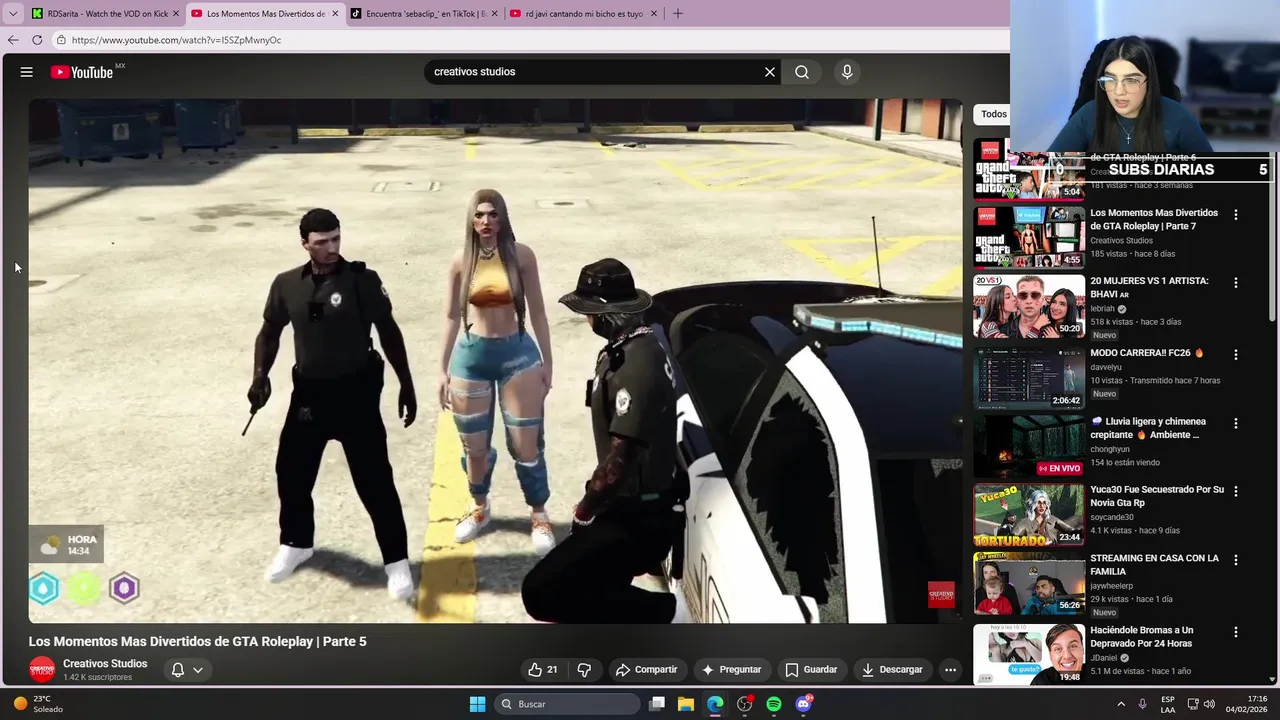This screenshot has width=1280, height=720.
Task: Reload the current page
Action: click(37, 40)
